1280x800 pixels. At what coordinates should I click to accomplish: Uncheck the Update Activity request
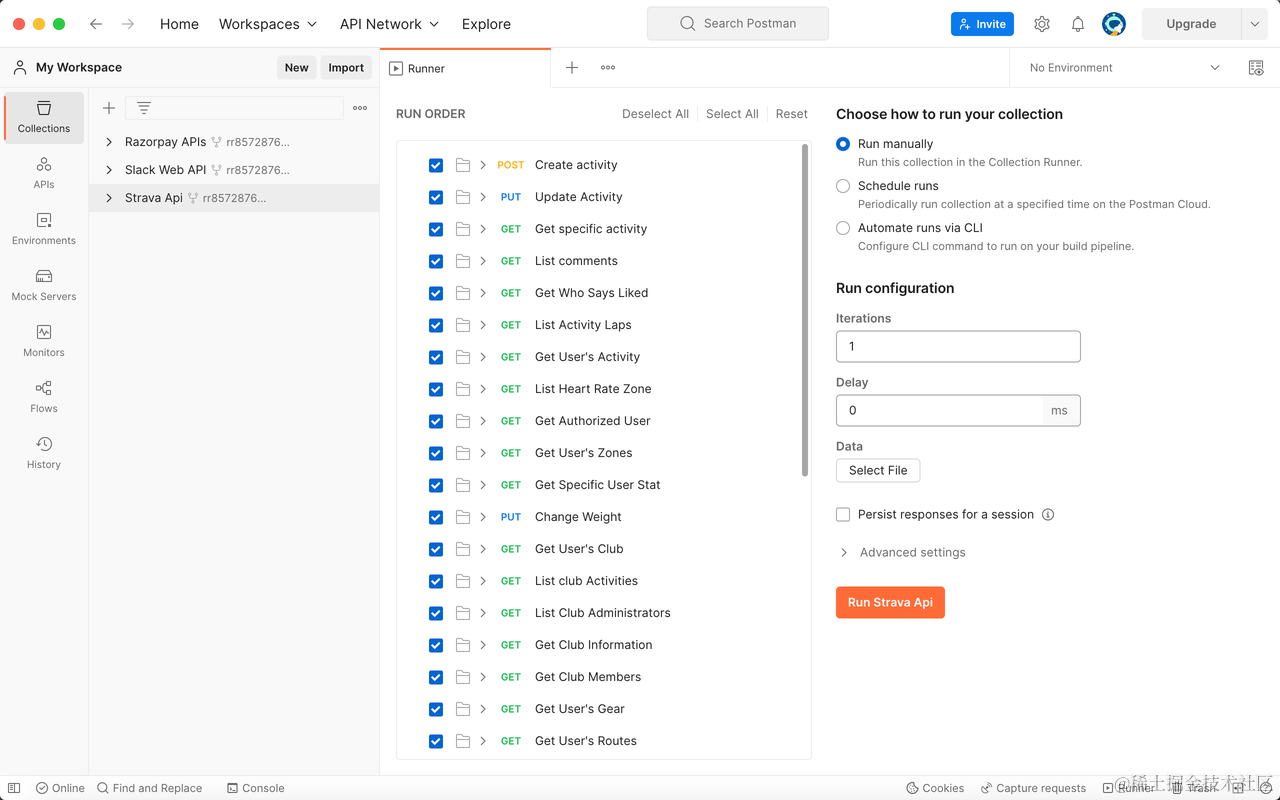(436, 197)
